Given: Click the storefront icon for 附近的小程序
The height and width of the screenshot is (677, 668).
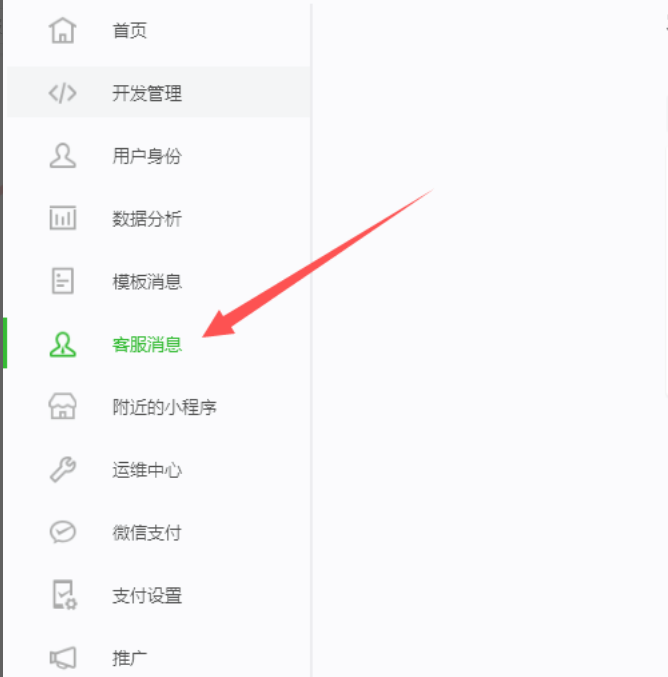Looking at the screenshot, I should (x=63, y=406).
